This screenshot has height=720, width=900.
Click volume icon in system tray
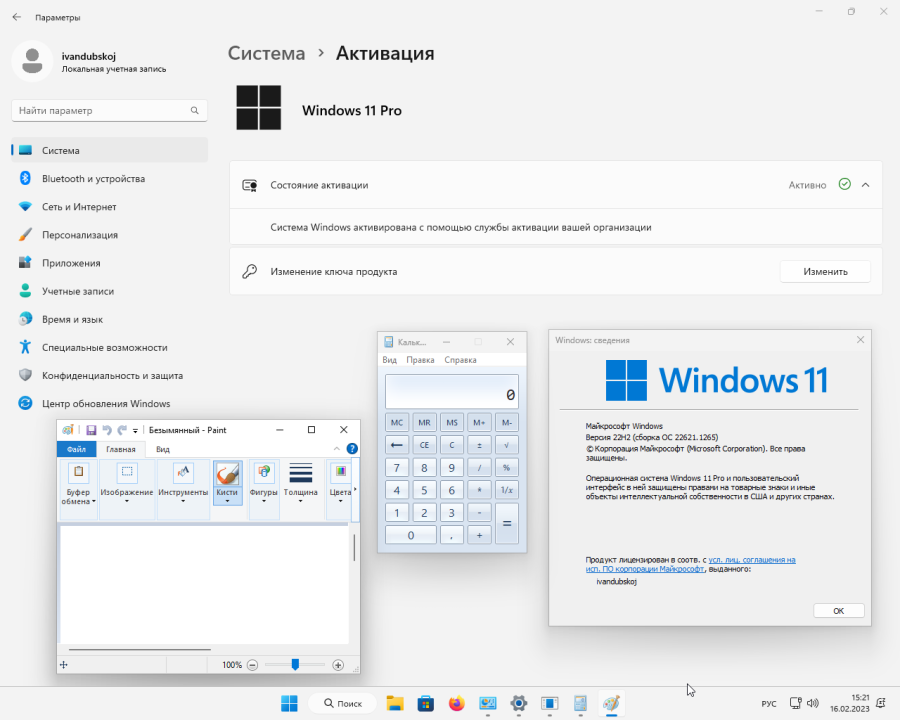pos(813,703)
